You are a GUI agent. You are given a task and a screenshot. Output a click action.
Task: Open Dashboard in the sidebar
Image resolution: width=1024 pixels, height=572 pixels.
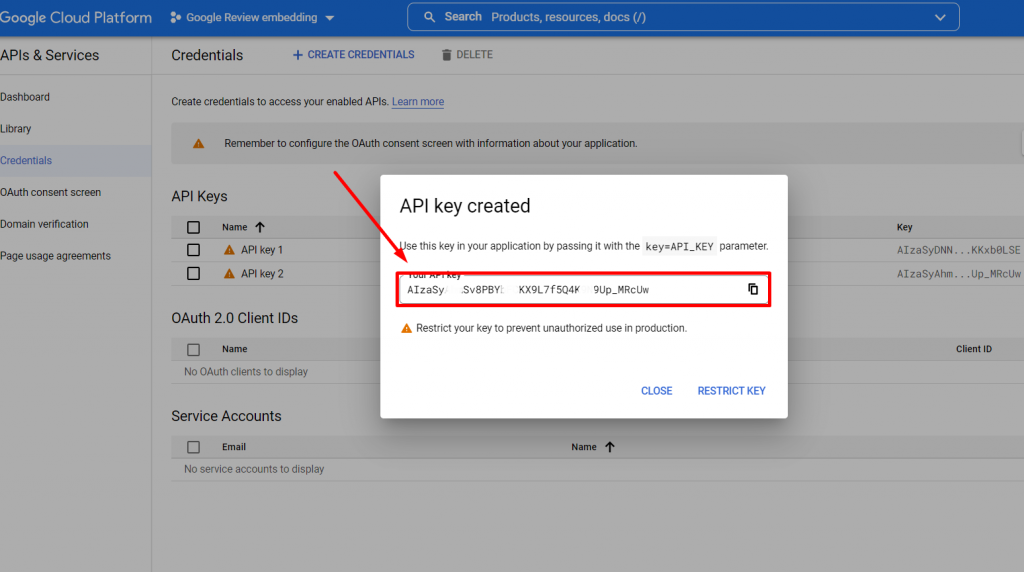click(x=25, y=97)
